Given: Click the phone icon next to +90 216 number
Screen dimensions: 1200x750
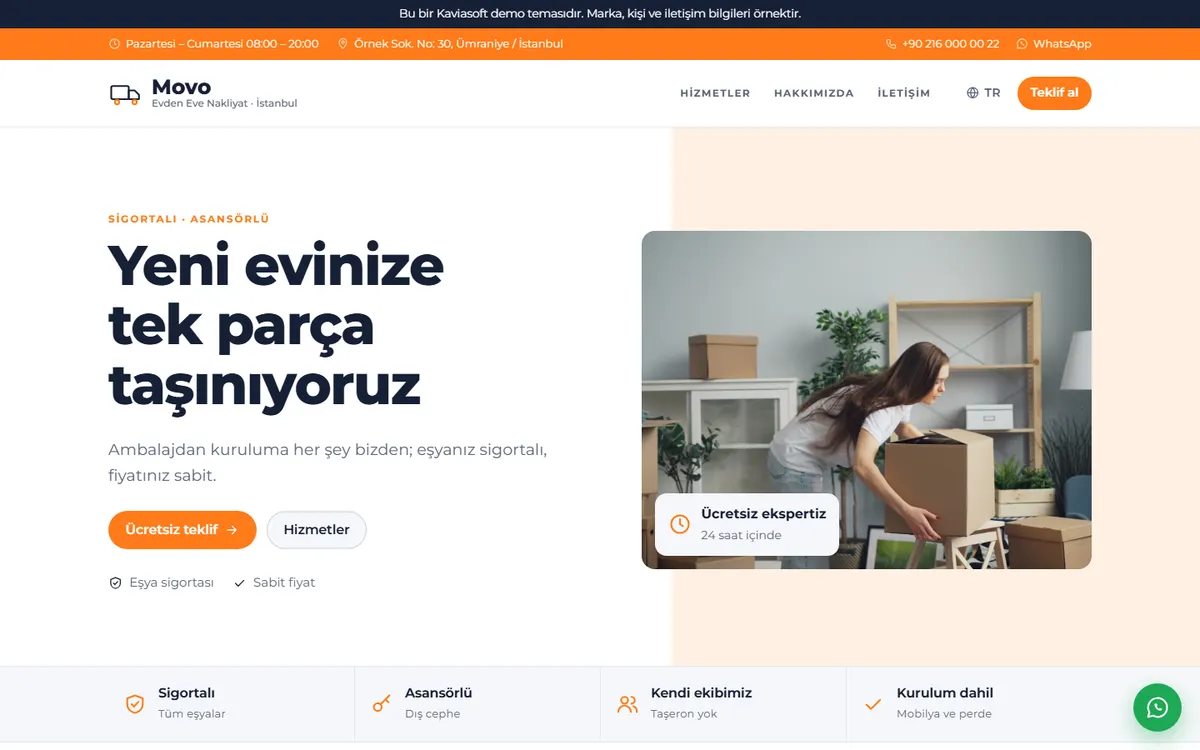Looking at the screenshot, I should point(891,44).
